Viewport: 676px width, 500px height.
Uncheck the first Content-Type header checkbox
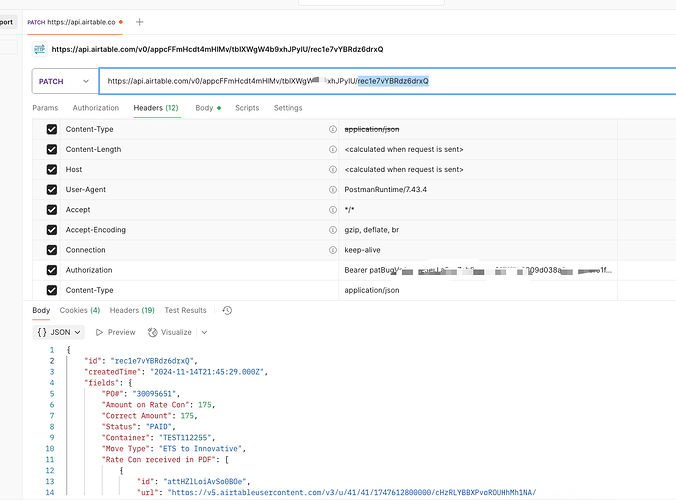[52, 129]
